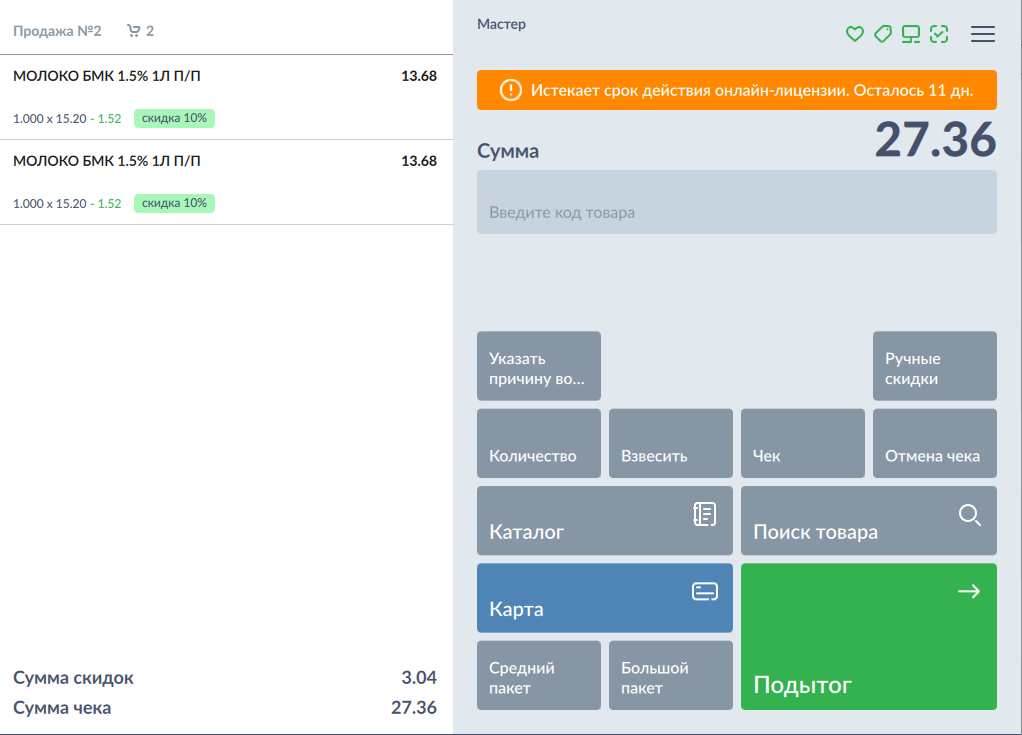Click the shopping cart item count icon
Image resolution: width=1022 pixels, height=735 pixels.
click(x=134, y=31)
